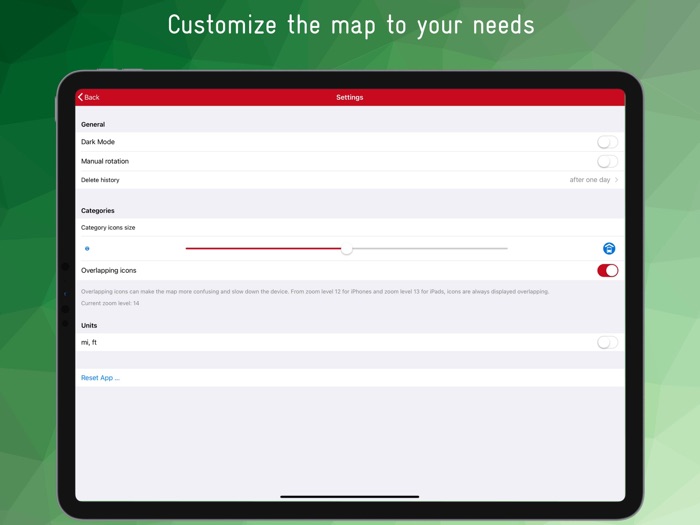Click the Delete history chevron

(617, 180)
